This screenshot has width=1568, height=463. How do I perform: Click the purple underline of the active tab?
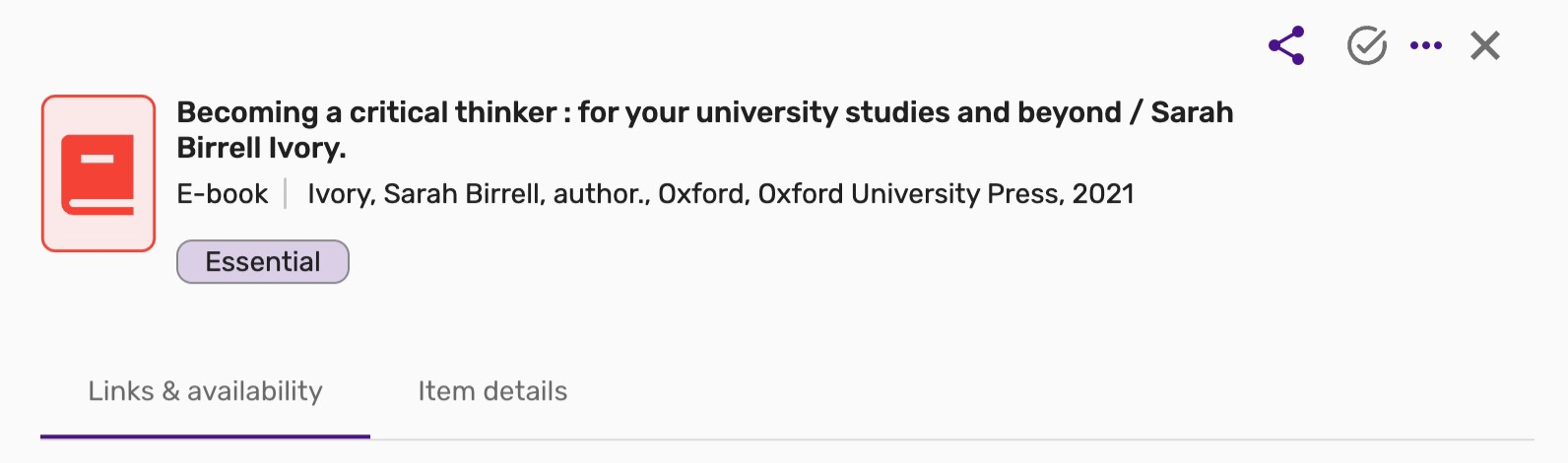tap(205, 436)
